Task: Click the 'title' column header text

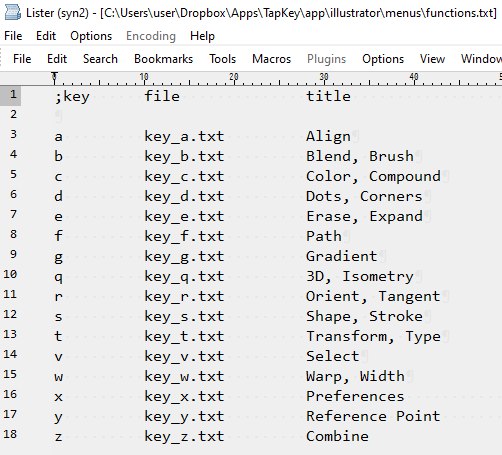Action: coord(329,96)
